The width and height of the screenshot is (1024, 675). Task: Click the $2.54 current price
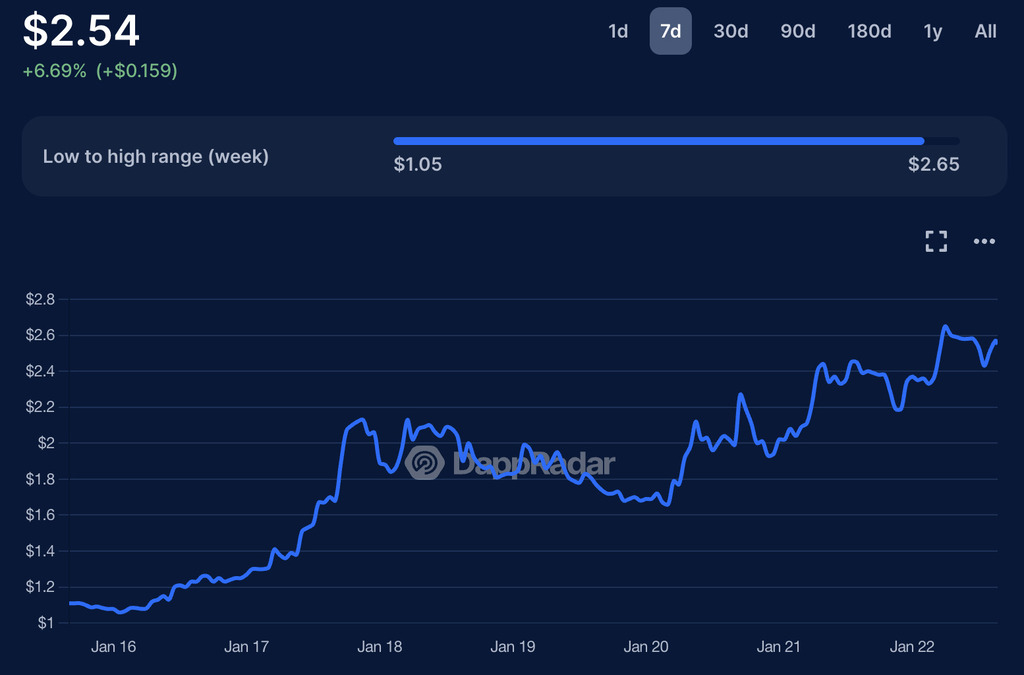(x=82, y=31)
